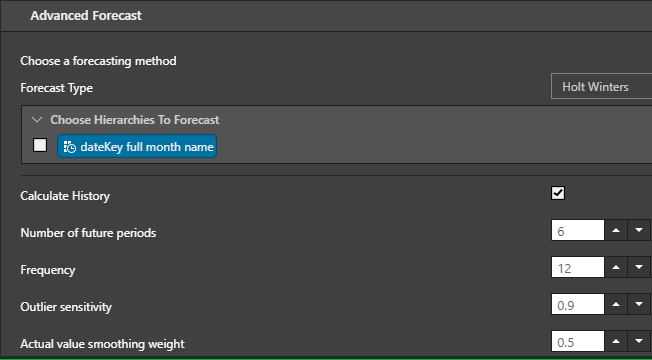Uncheck the Calculate History checkbox
This screenshot has width=652, height=360.
point(558,193)
